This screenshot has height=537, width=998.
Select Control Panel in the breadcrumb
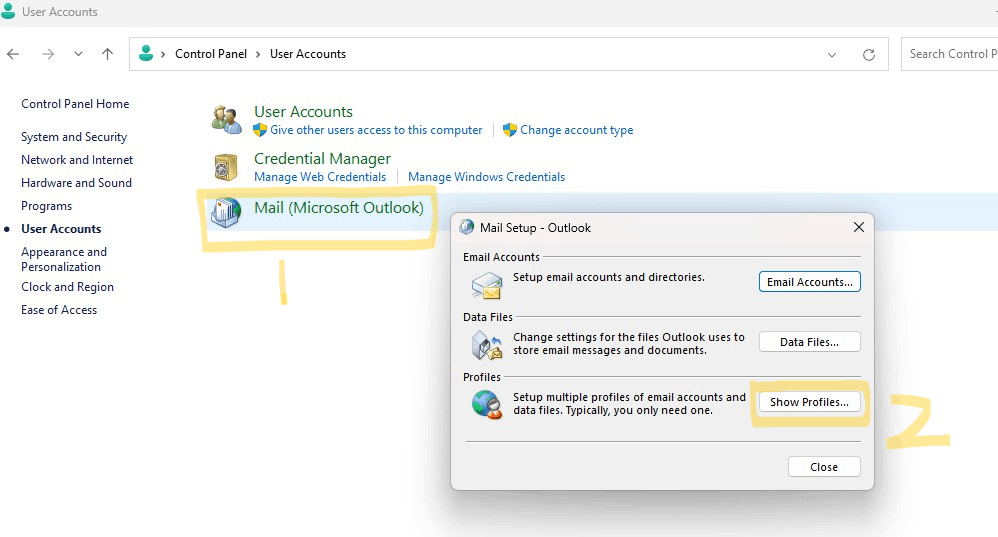point(211,54)
